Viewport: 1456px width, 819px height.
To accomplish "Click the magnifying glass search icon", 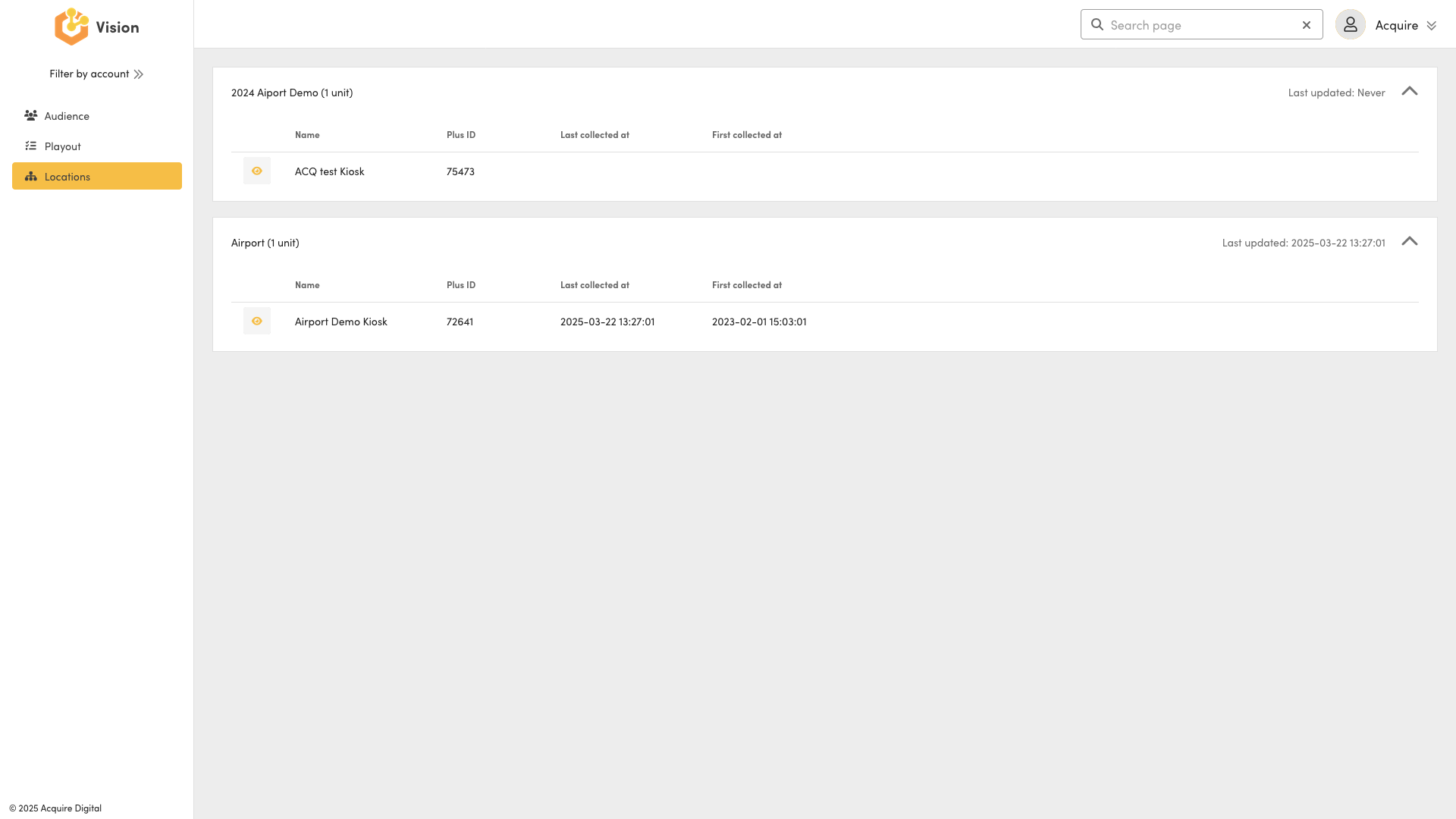I will pyautogui.click(x=1097, y=24).
